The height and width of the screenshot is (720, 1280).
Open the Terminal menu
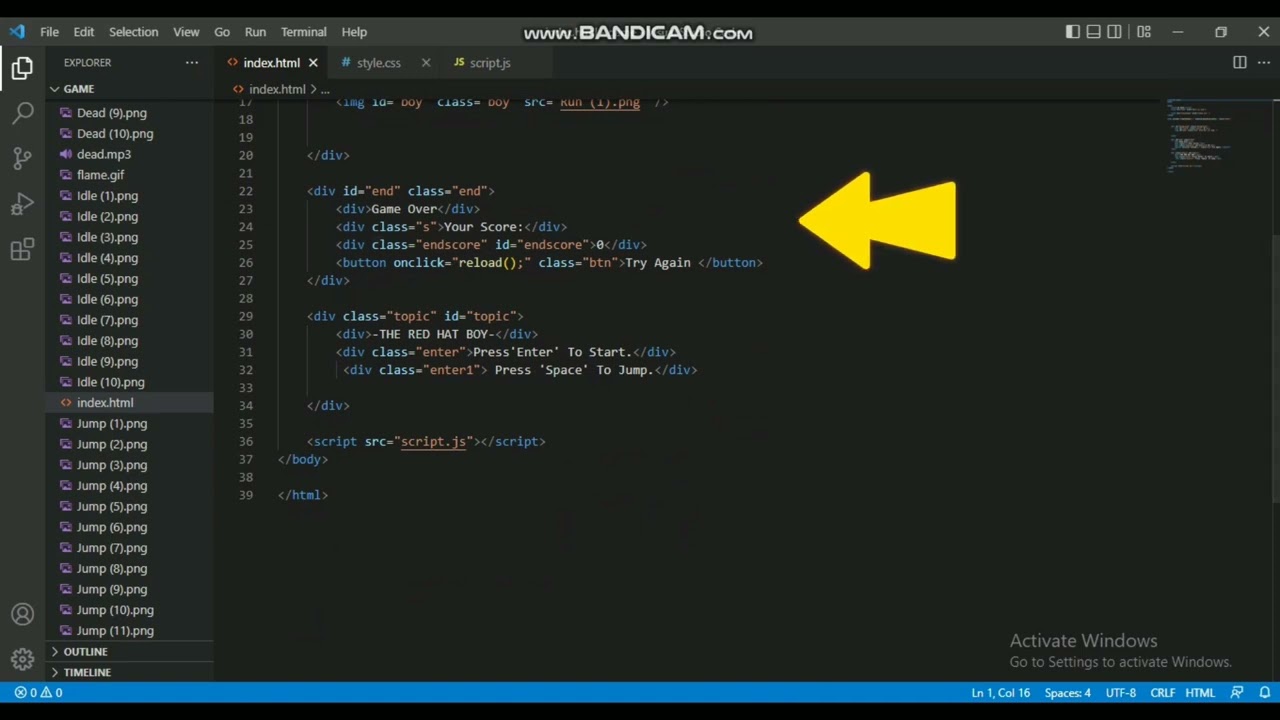pyautogui.click(x=303, y=31)
